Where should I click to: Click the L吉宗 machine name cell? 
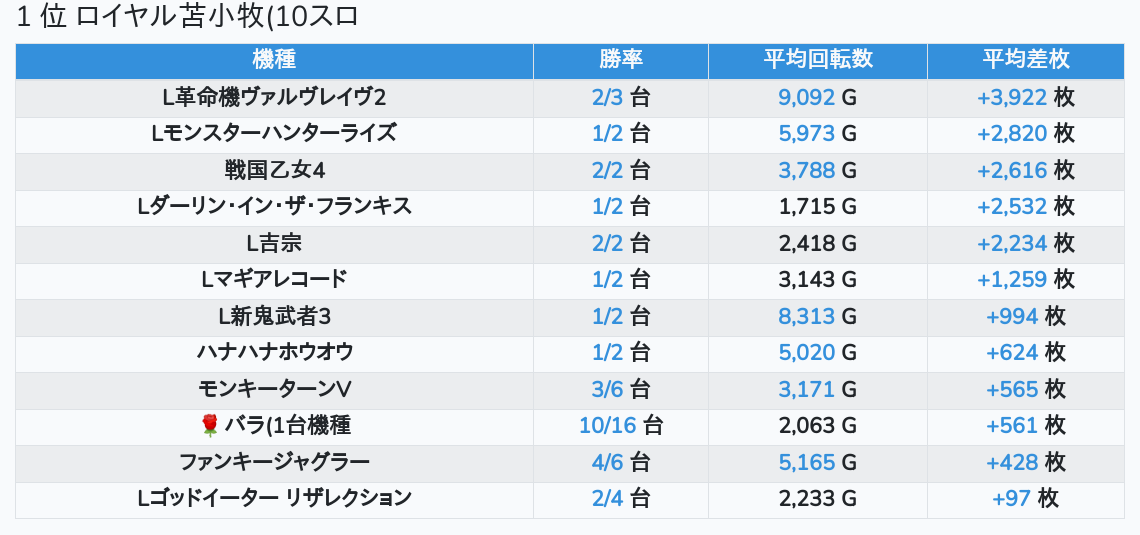274,243
